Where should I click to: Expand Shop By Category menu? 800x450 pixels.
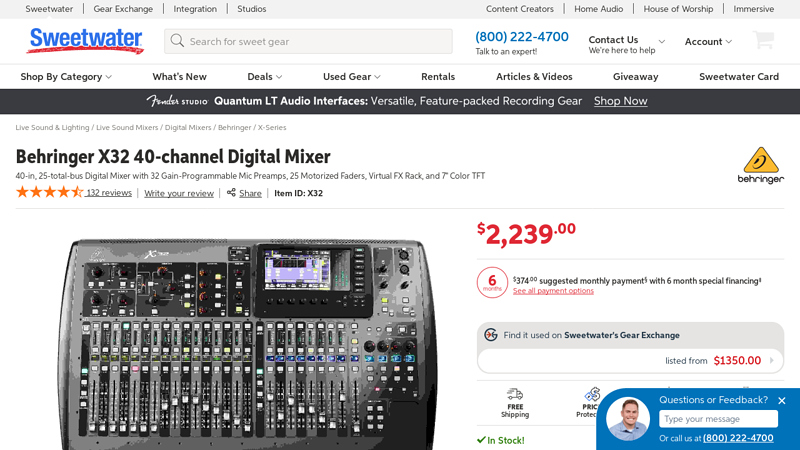coord(66,77)
